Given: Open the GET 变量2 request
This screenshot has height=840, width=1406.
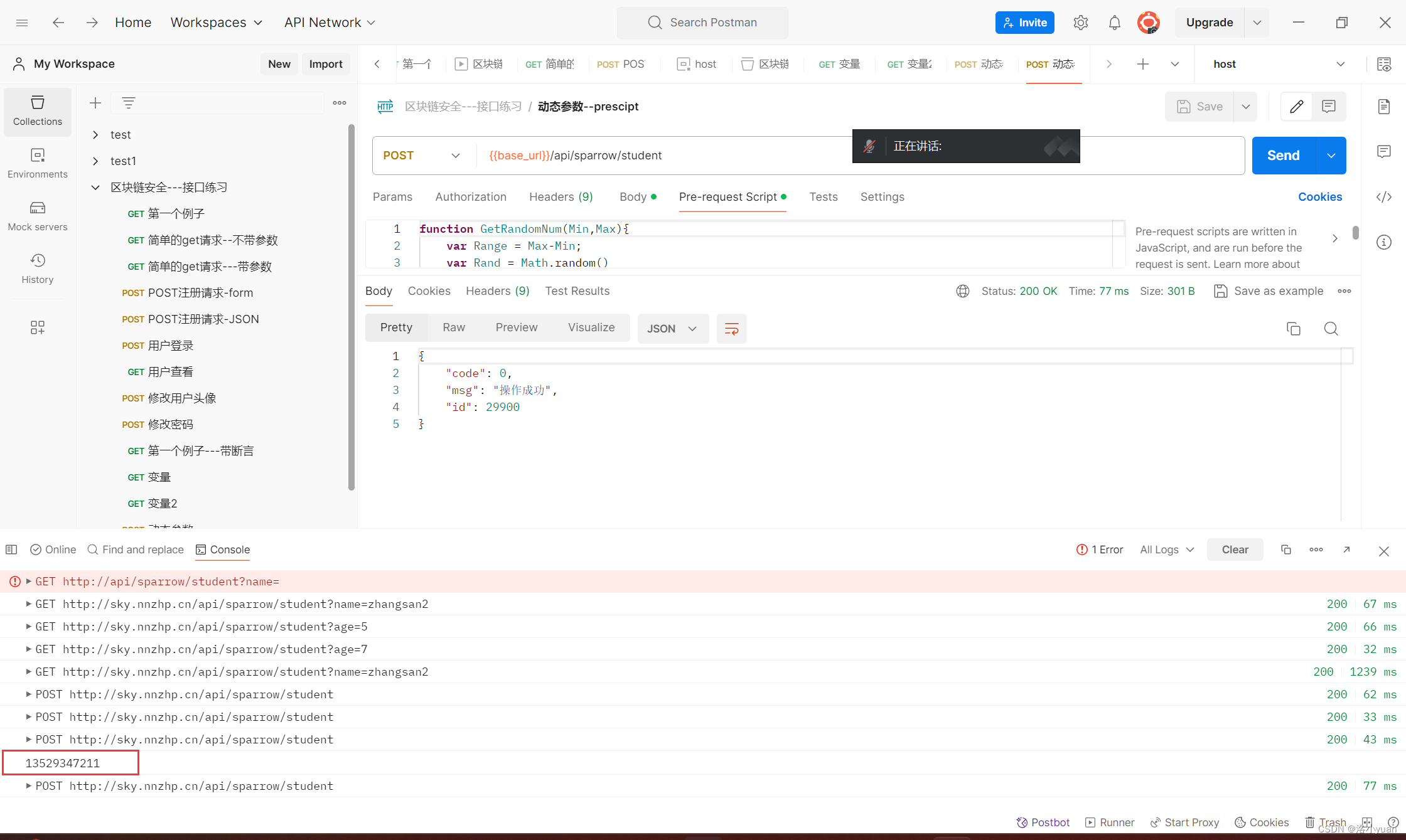Looking at the screenshot, I should (x=153, y=504).
